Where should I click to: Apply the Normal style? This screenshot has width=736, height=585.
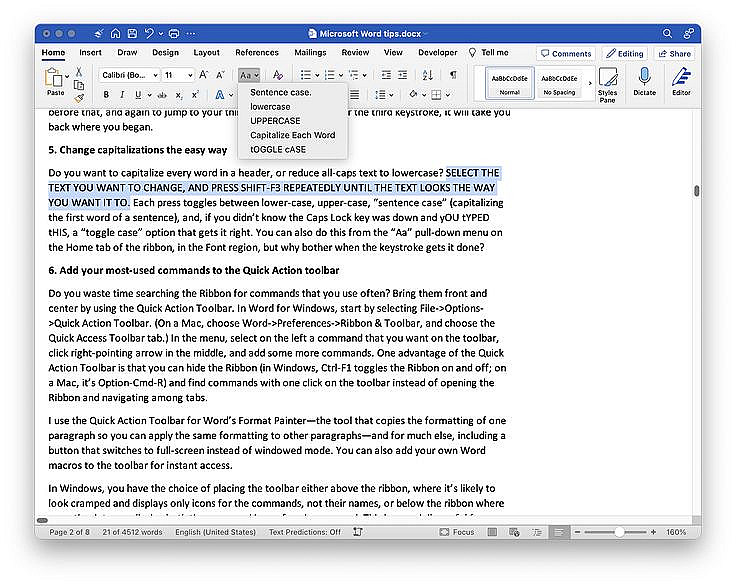[510, 83]
